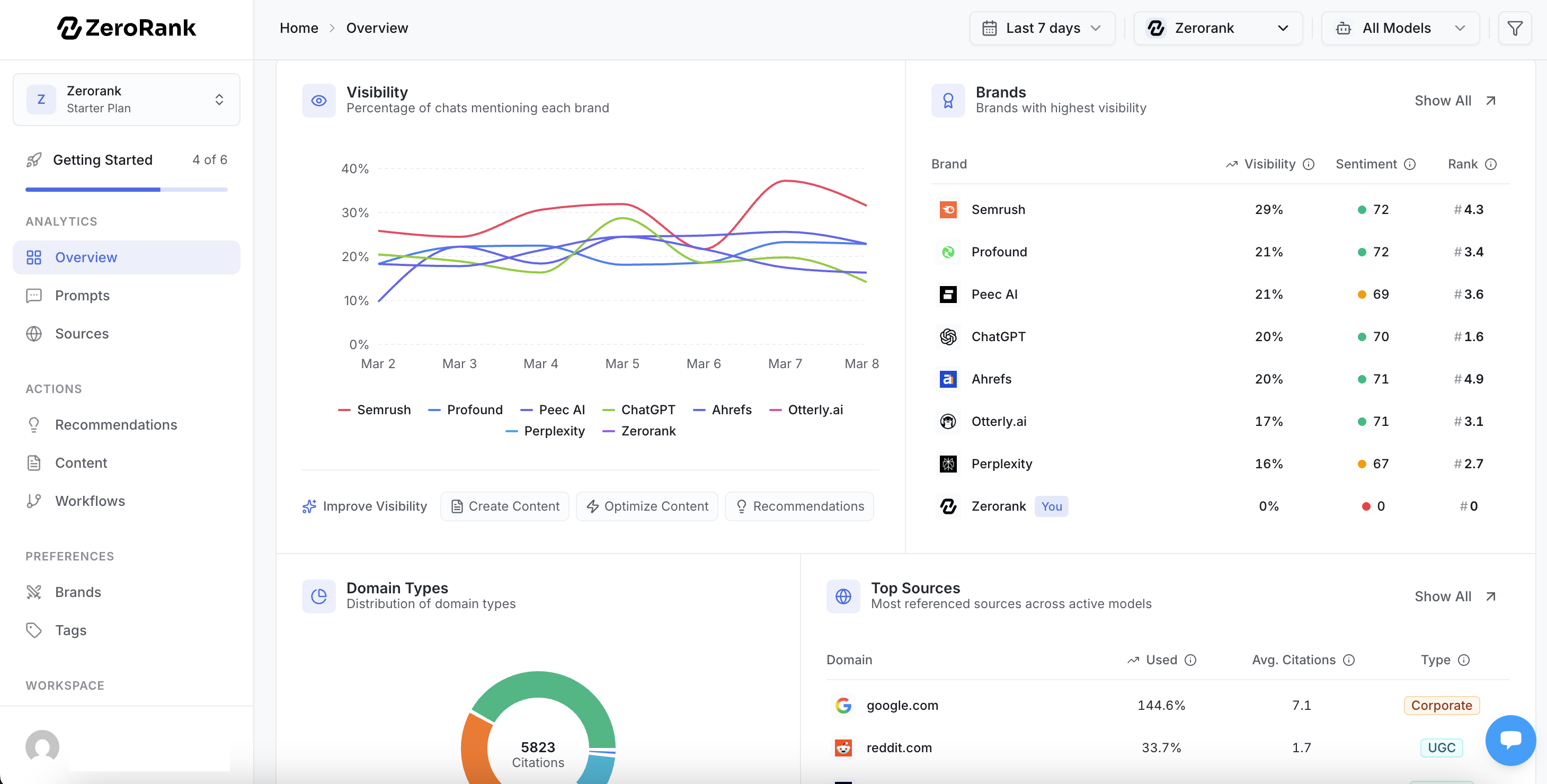The width and height of the screenshot is (1547, 784).
Task: Click the ZeroRank logo
Action: (127, 28)
